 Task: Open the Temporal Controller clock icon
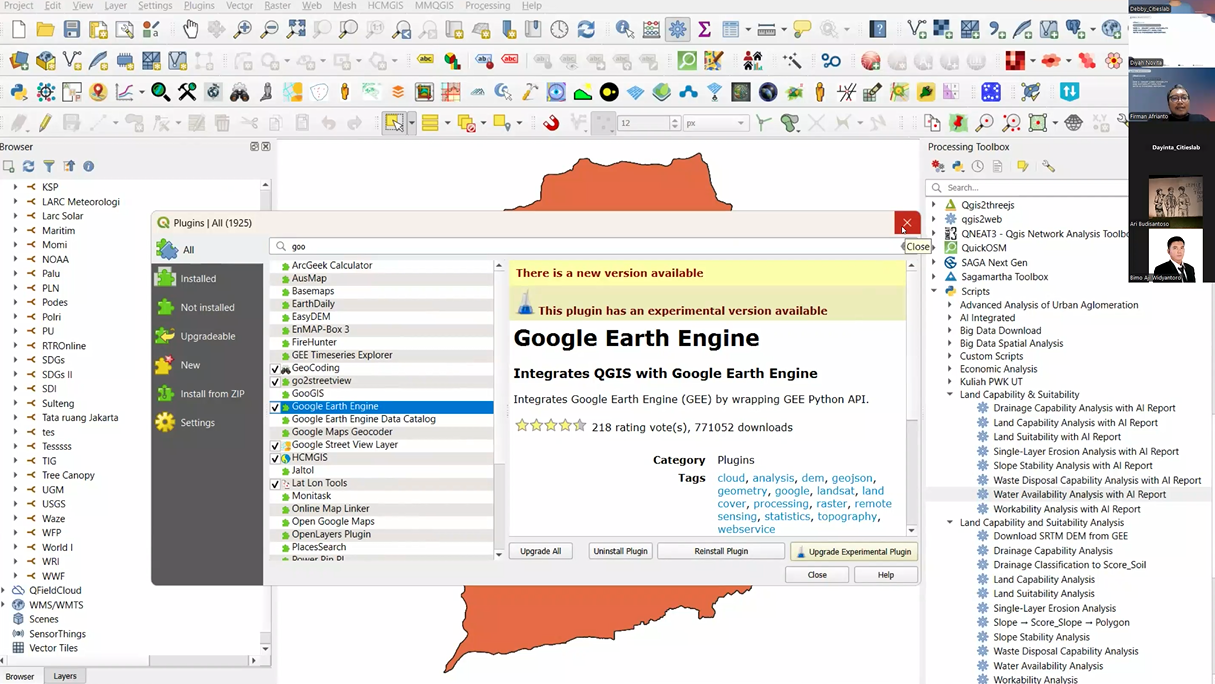pyautogui.click(x=559, y=30)
